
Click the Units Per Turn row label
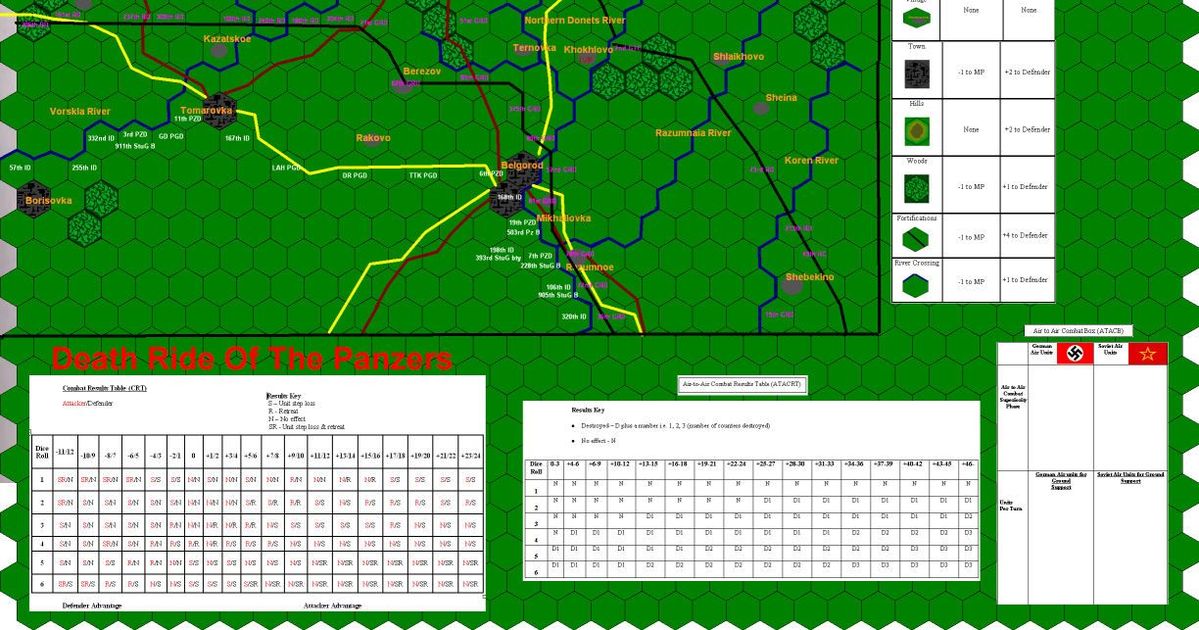(1011, 505)
